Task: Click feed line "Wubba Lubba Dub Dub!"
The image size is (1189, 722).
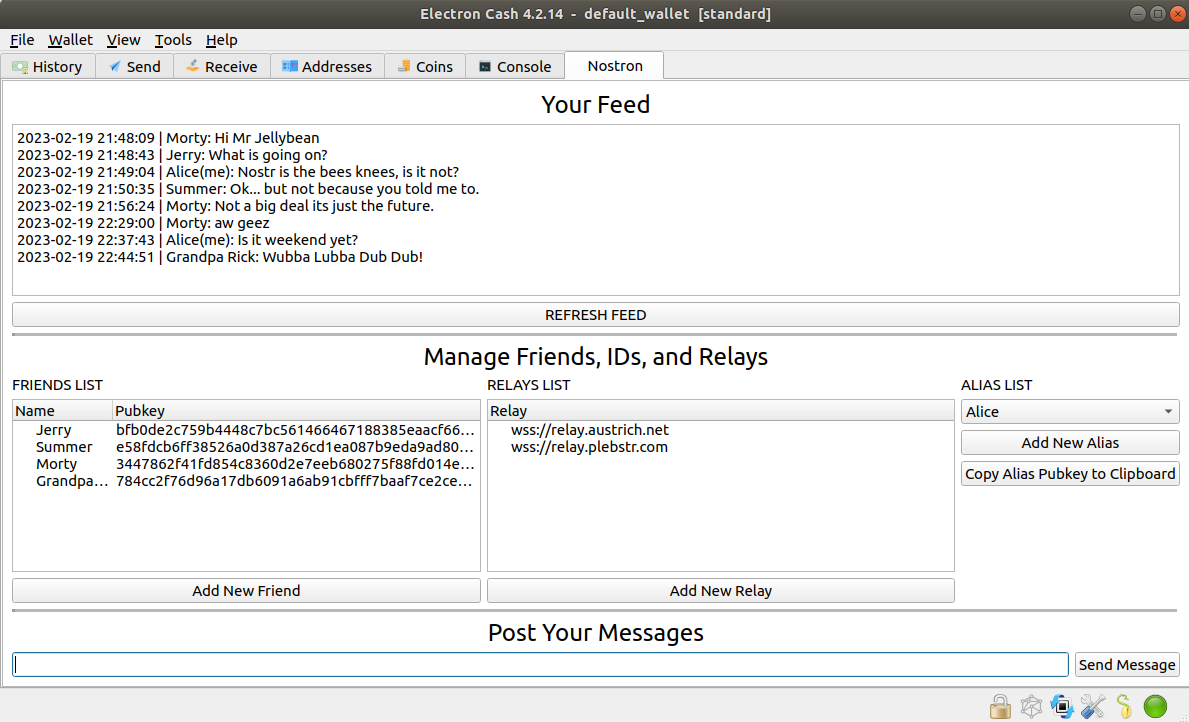Action: [x=220, y=257]
